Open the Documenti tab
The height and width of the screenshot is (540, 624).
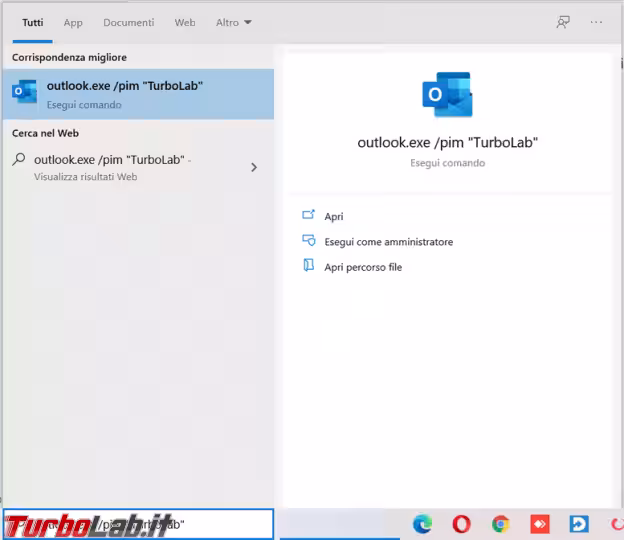point(129,23)
